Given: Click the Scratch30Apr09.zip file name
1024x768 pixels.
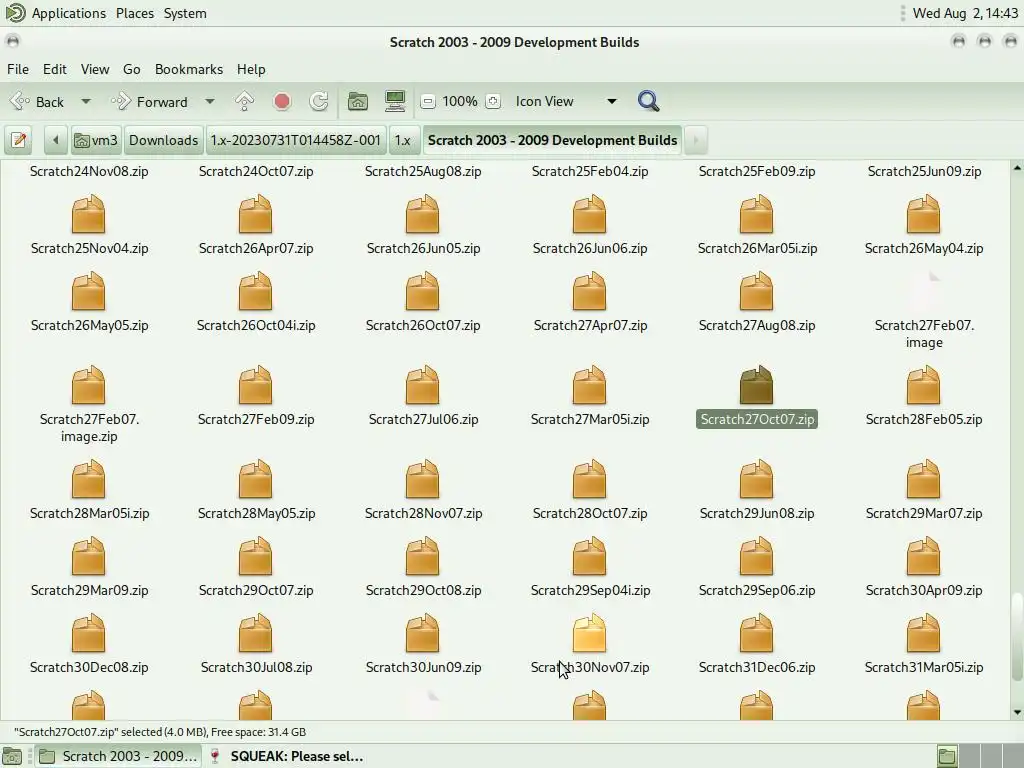Looking at the screenshot, I should 924,590.
